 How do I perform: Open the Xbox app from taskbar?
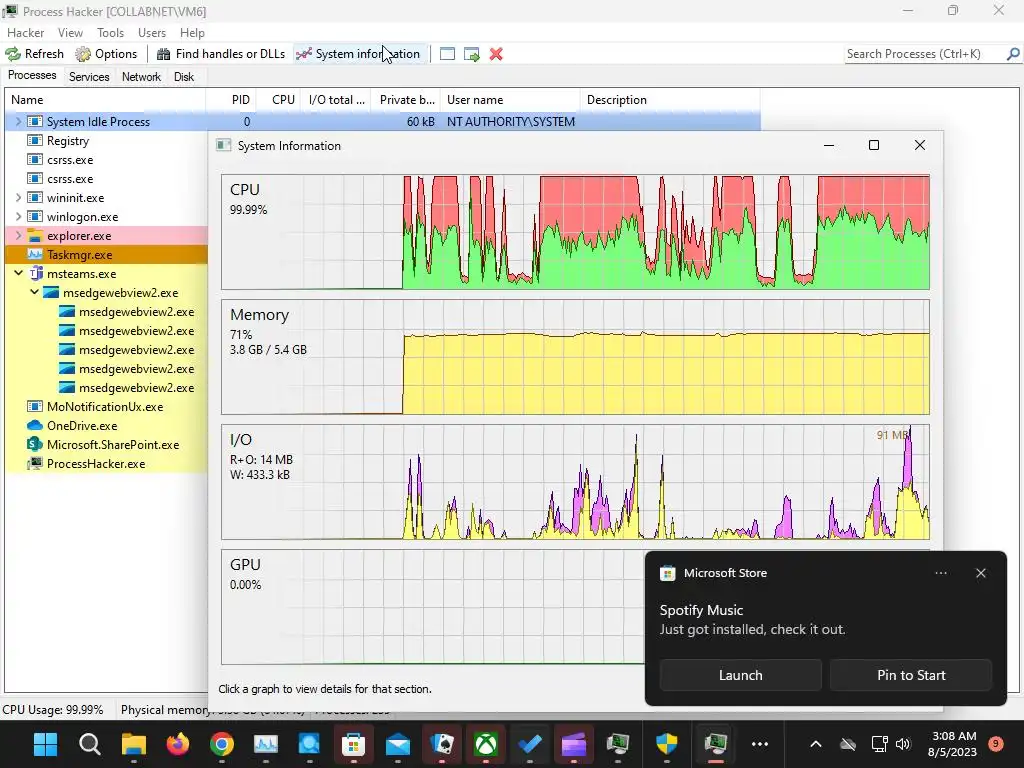[486, 744]
